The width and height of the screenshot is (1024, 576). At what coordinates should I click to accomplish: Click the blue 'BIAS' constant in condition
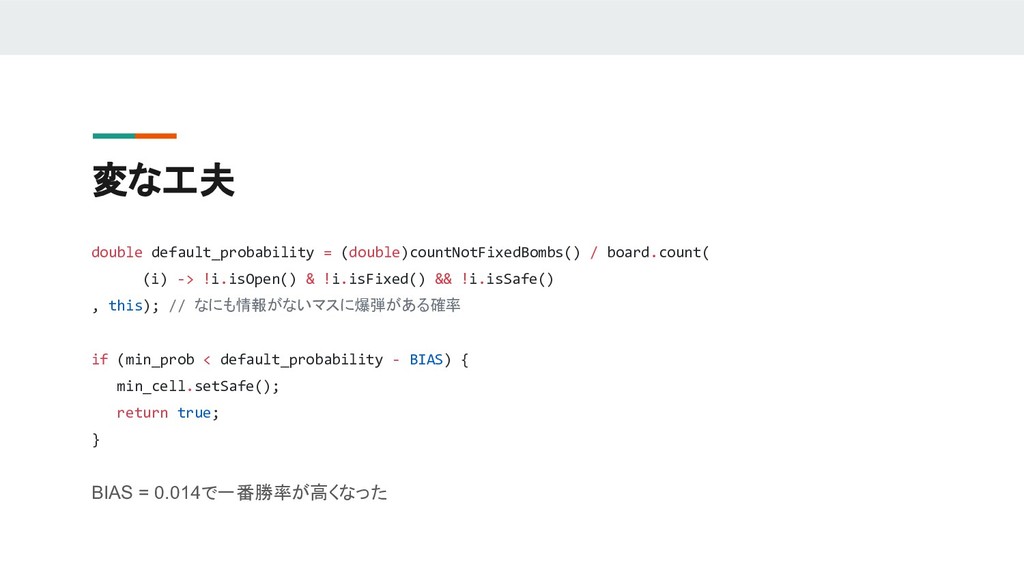(426, 360)
